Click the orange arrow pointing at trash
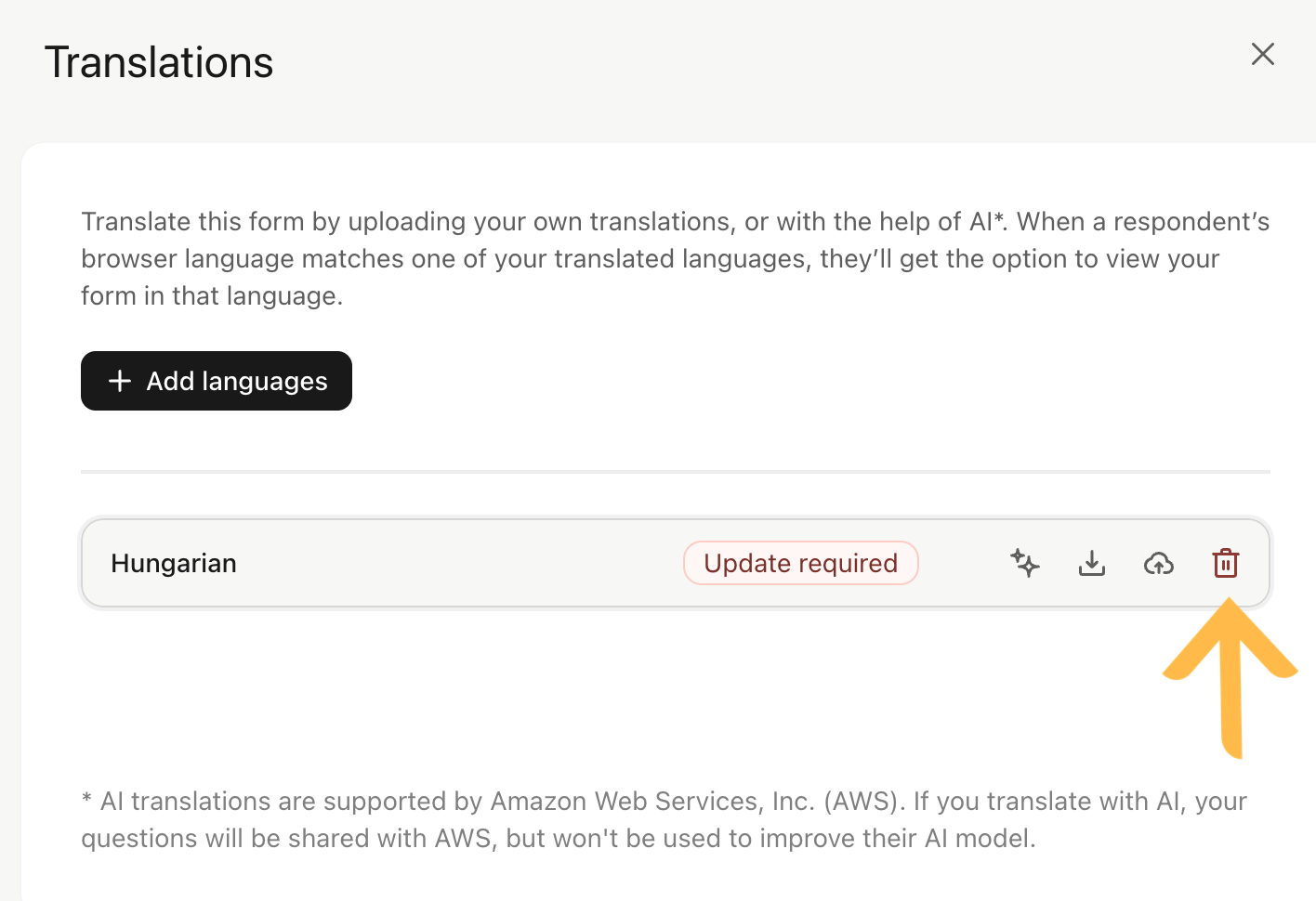 click(x=1230, y=678)
